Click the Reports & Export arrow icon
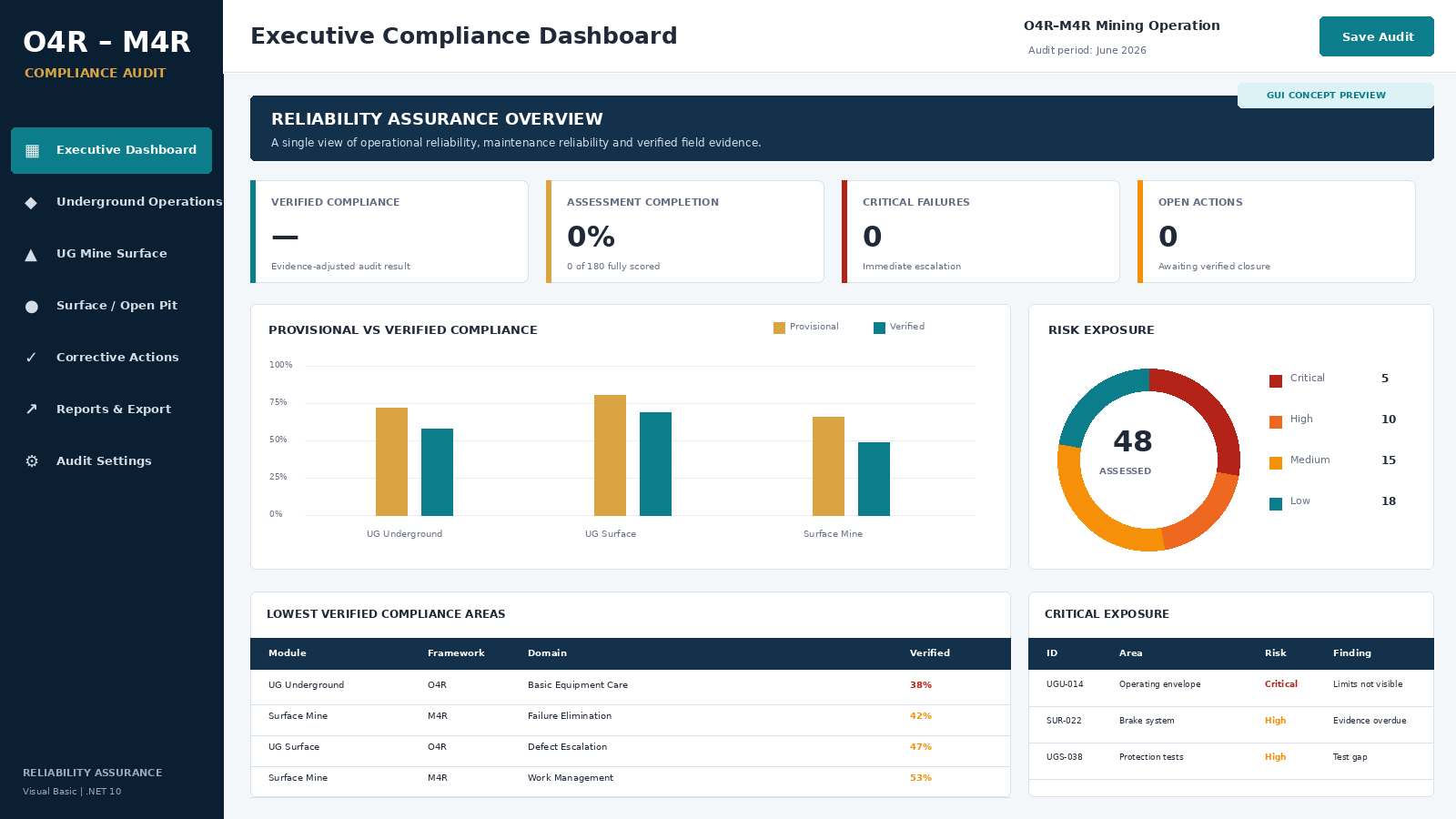Screen dimensions: 1456x819 pos(32,409)
